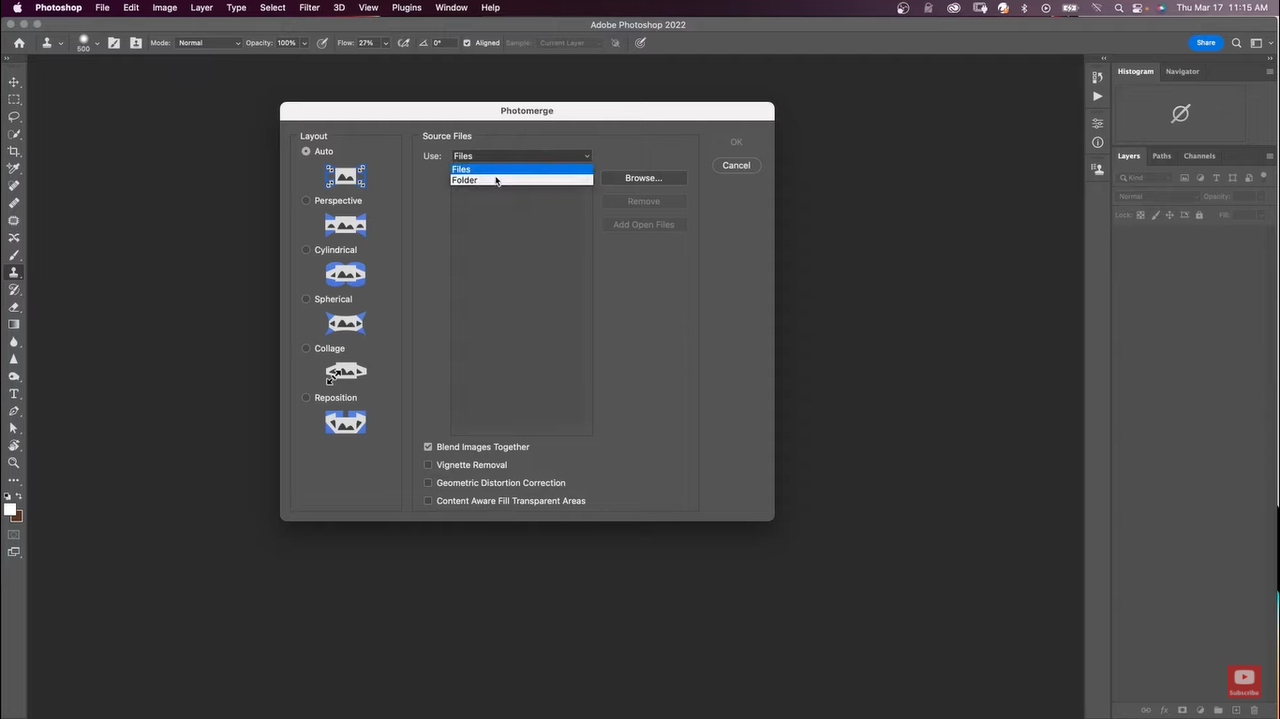Screen dimensions: 1280x719
Task: Select the Crop tool
Action: 14,151
